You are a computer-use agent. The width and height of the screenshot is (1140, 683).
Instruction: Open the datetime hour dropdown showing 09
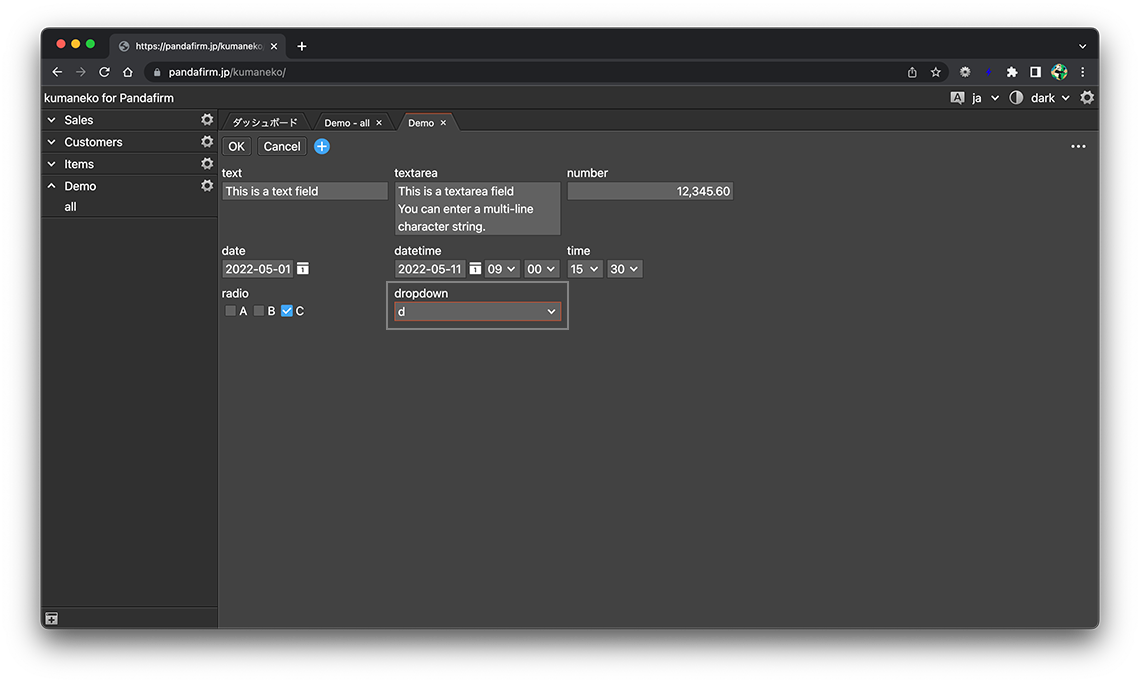click(502, 269)
